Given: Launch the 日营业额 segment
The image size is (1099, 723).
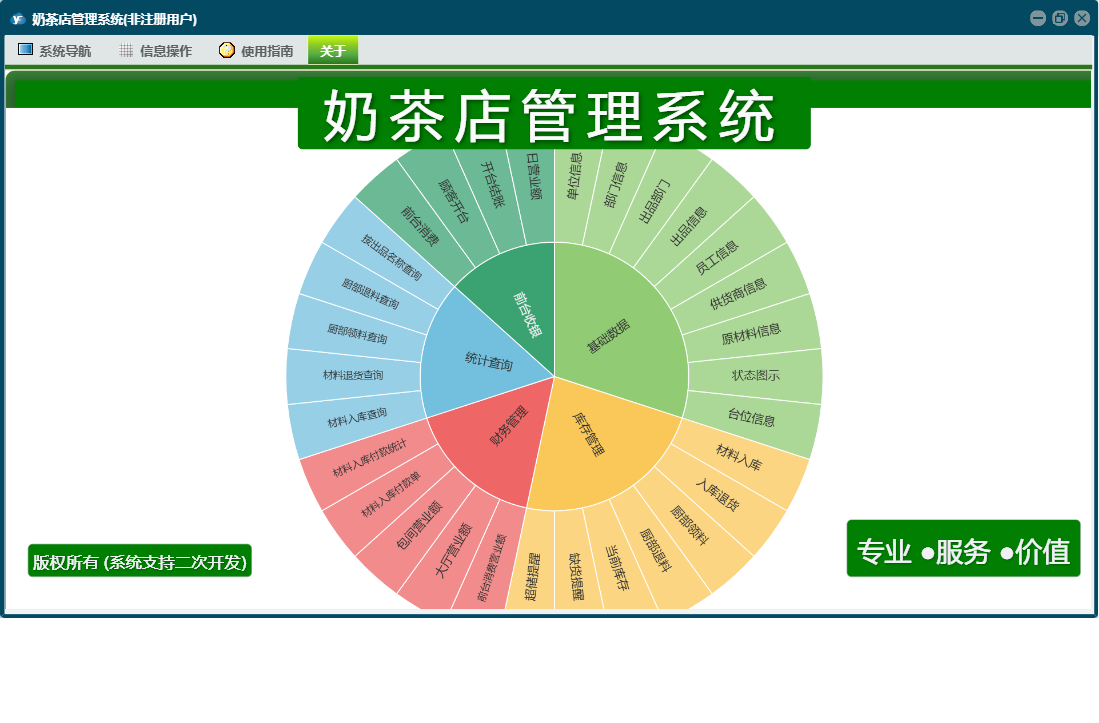Looking at the screenshot, I should [x=534, y=177].
